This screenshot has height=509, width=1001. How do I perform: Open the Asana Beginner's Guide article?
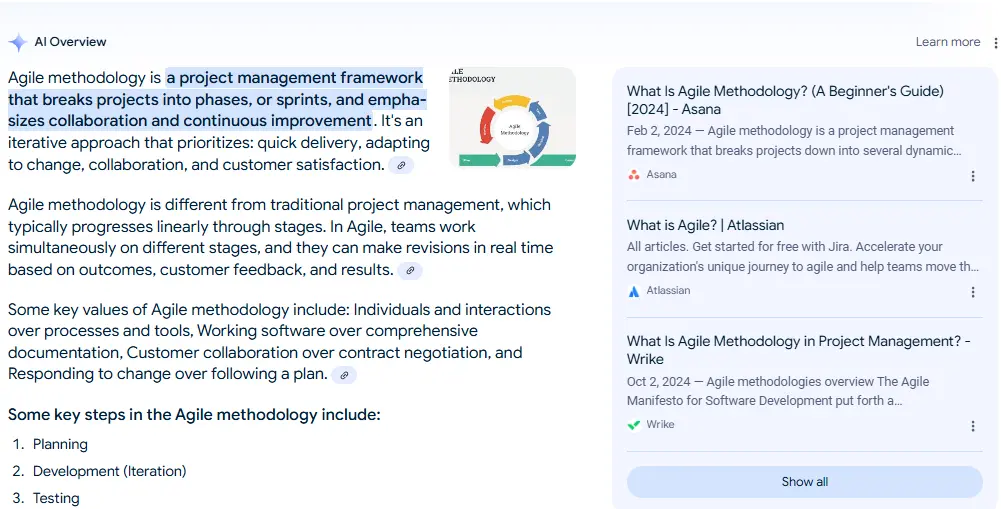pyautogui.click(x=785, y=100)
